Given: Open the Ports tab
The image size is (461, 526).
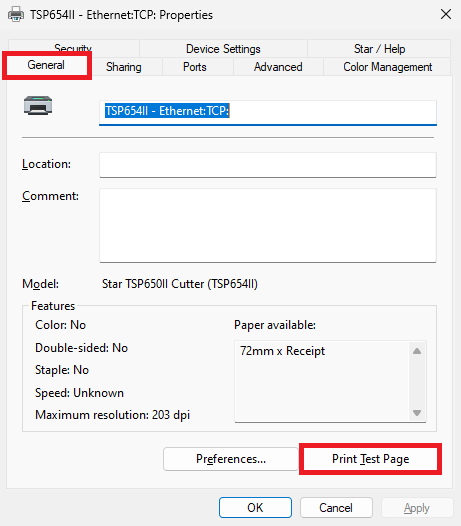Looking at the screenshot, I should 195,67.
